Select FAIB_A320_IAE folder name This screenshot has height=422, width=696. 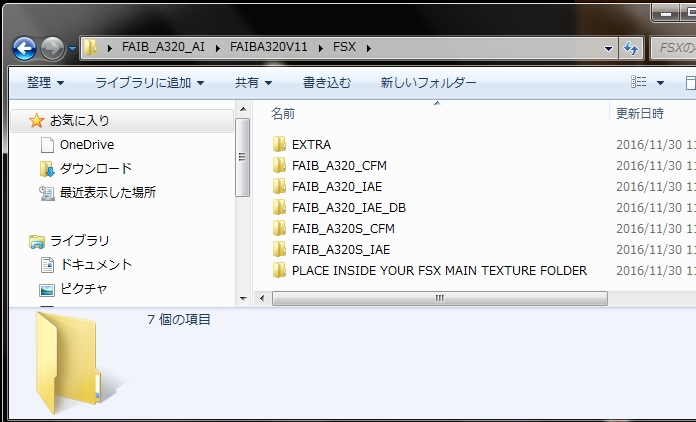(337, 186)
